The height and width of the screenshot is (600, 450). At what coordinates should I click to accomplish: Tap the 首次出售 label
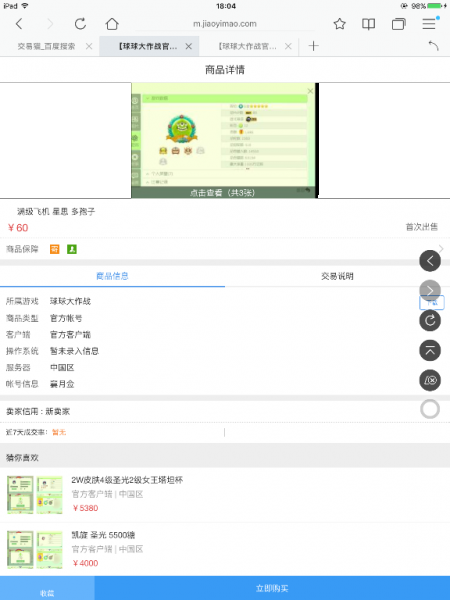pos(422,227)
